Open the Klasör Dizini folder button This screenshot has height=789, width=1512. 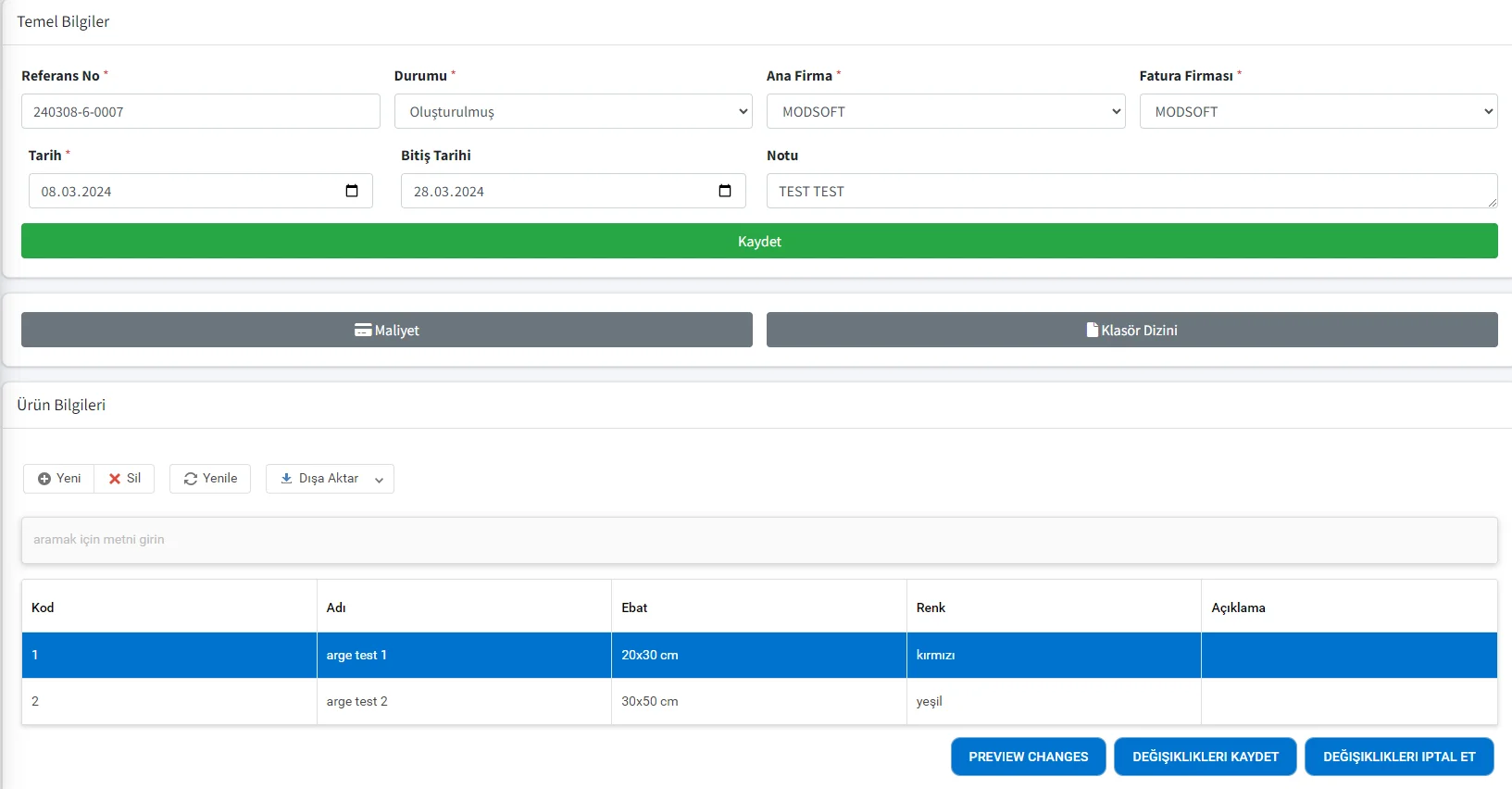pos(1131,330)
